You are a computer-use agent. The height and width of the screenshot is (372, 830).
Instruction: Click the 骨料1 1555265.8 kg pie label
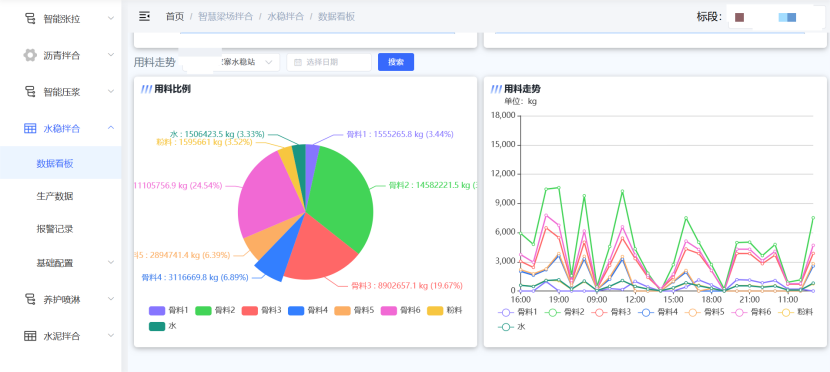pyautogui.click(x=400, y=134)
